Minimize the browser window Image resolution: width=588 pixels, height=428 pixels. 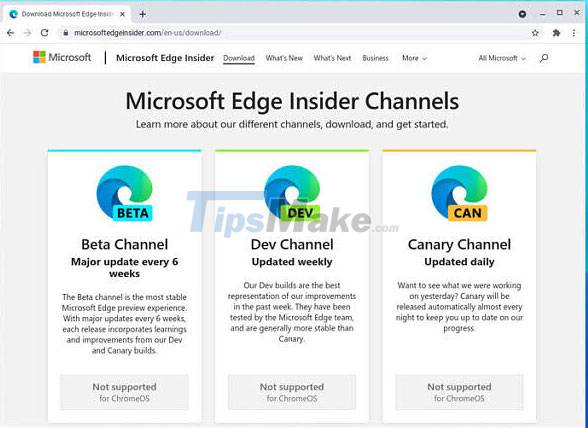coord(543,14)
